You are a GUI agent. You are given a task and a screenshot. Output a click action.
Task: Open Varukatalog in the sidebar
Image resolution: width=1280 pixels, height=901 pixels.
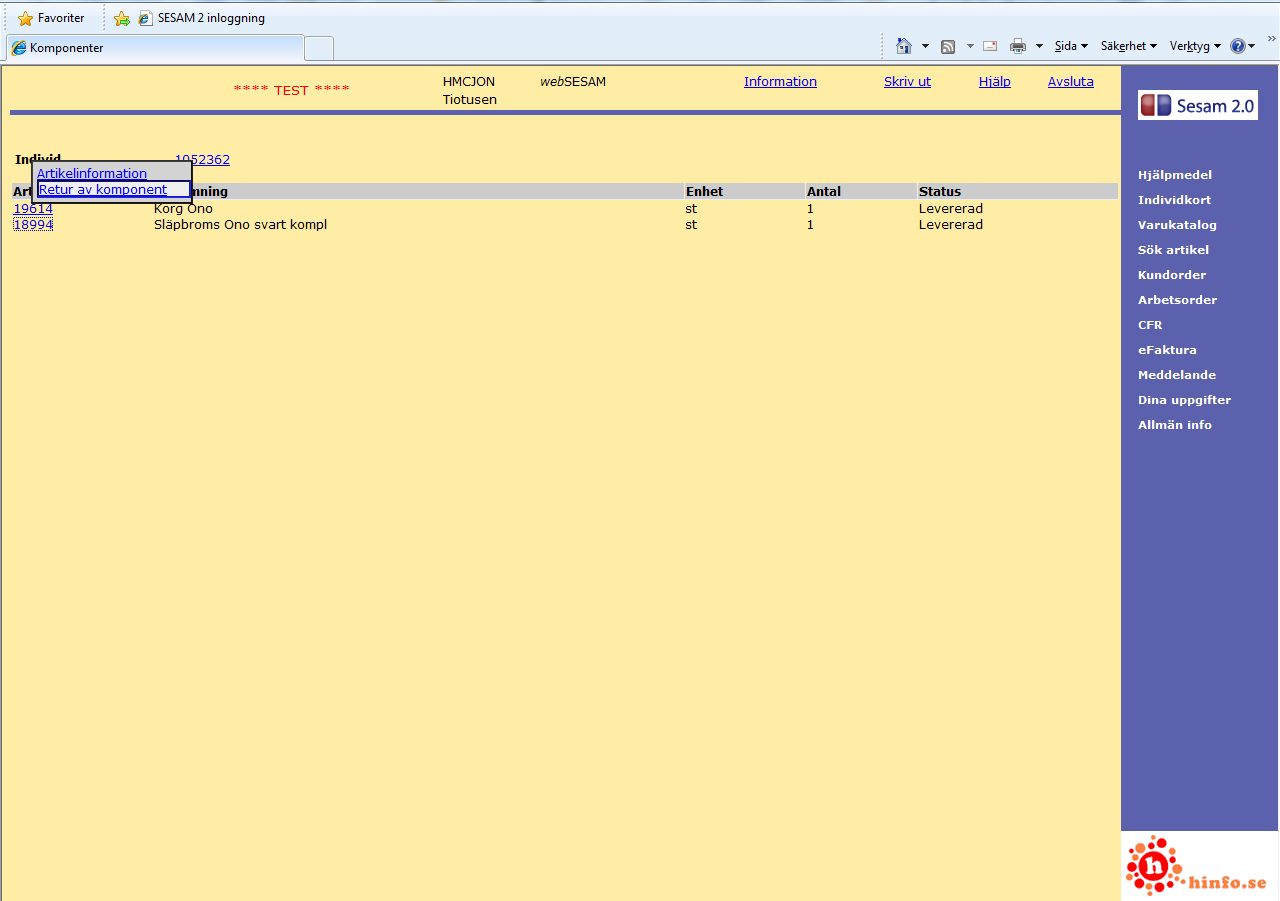[x=1177, y=225]
